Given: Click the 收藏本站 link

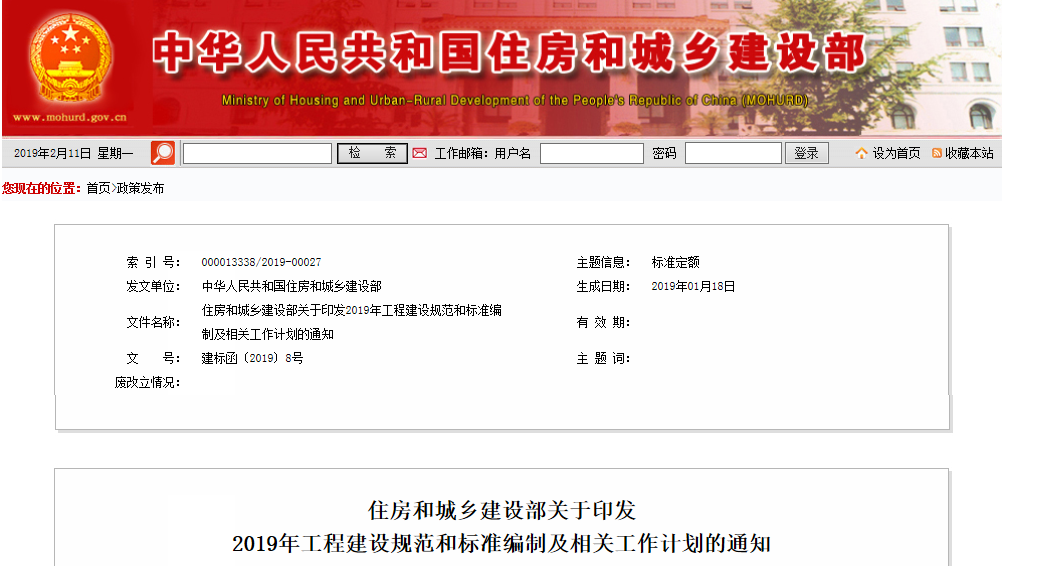Looking at the screenshot, I should [x=969, y=153].
